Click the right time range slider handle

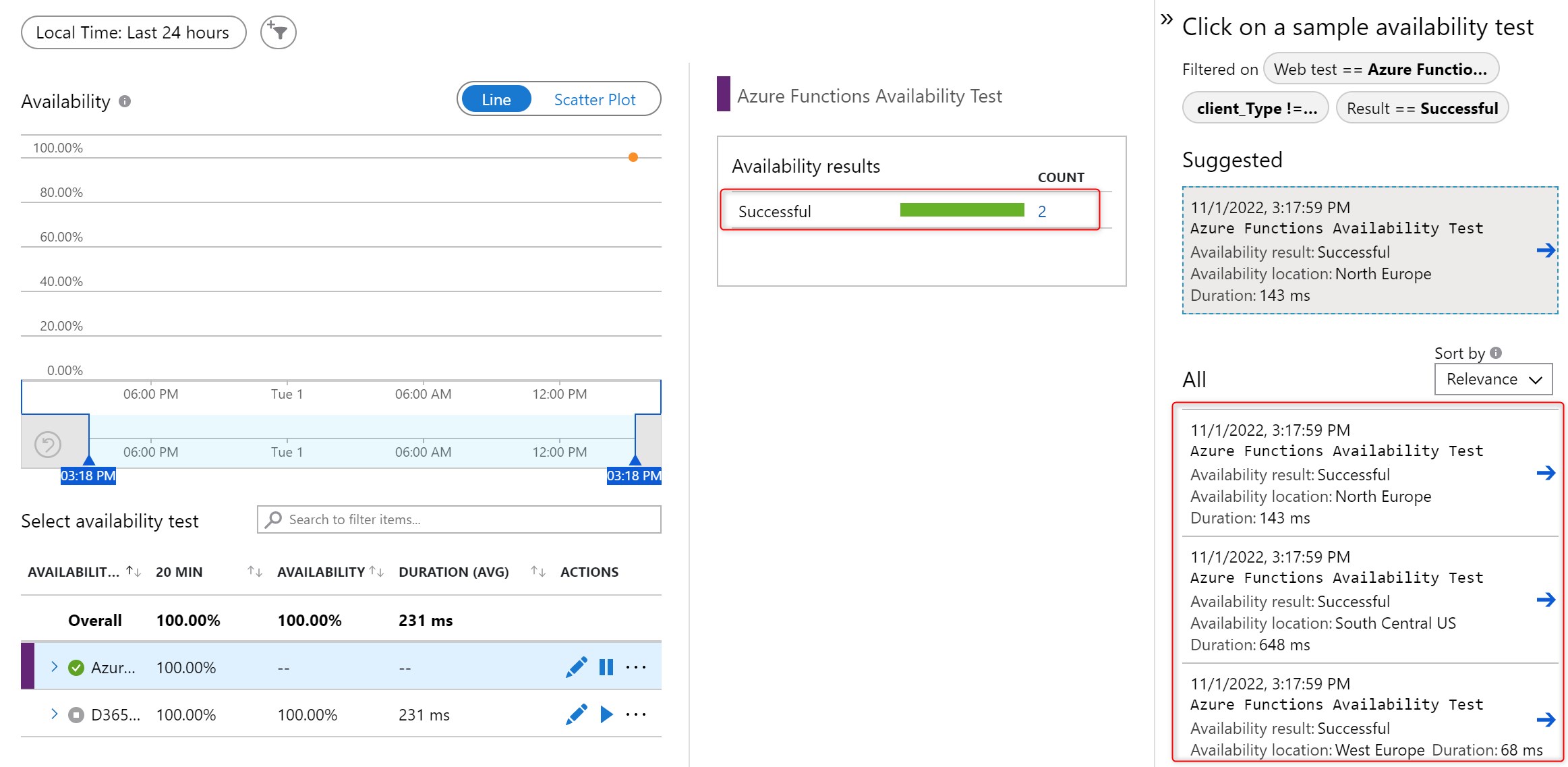click(635, 460)
